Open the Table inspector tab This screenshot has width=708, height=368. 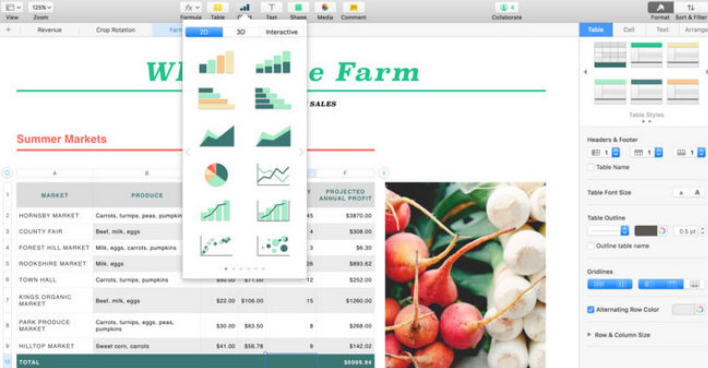coord(596,30)
